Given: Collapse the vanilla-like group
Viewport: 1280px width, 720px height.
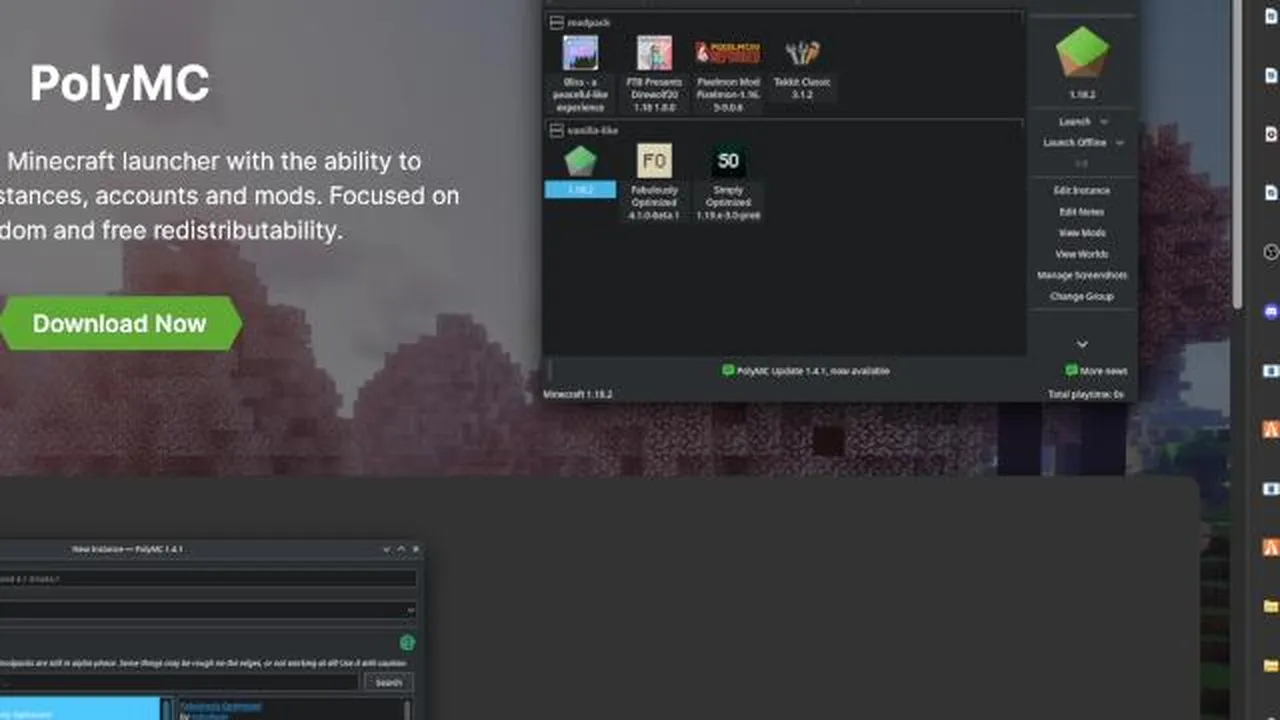Looking at the screenshot, I should [556, 130].
